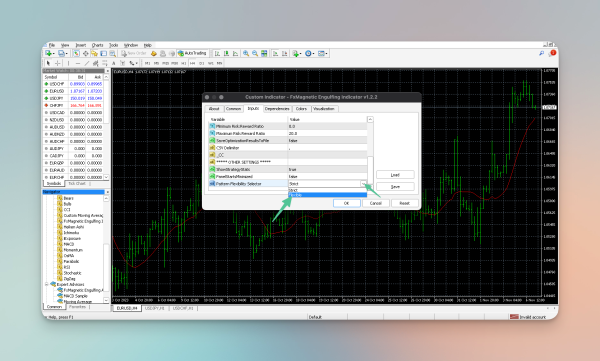Switch chart to D1 timeframe
Viewport: 600px width, 361px height.
pos(202,63)
